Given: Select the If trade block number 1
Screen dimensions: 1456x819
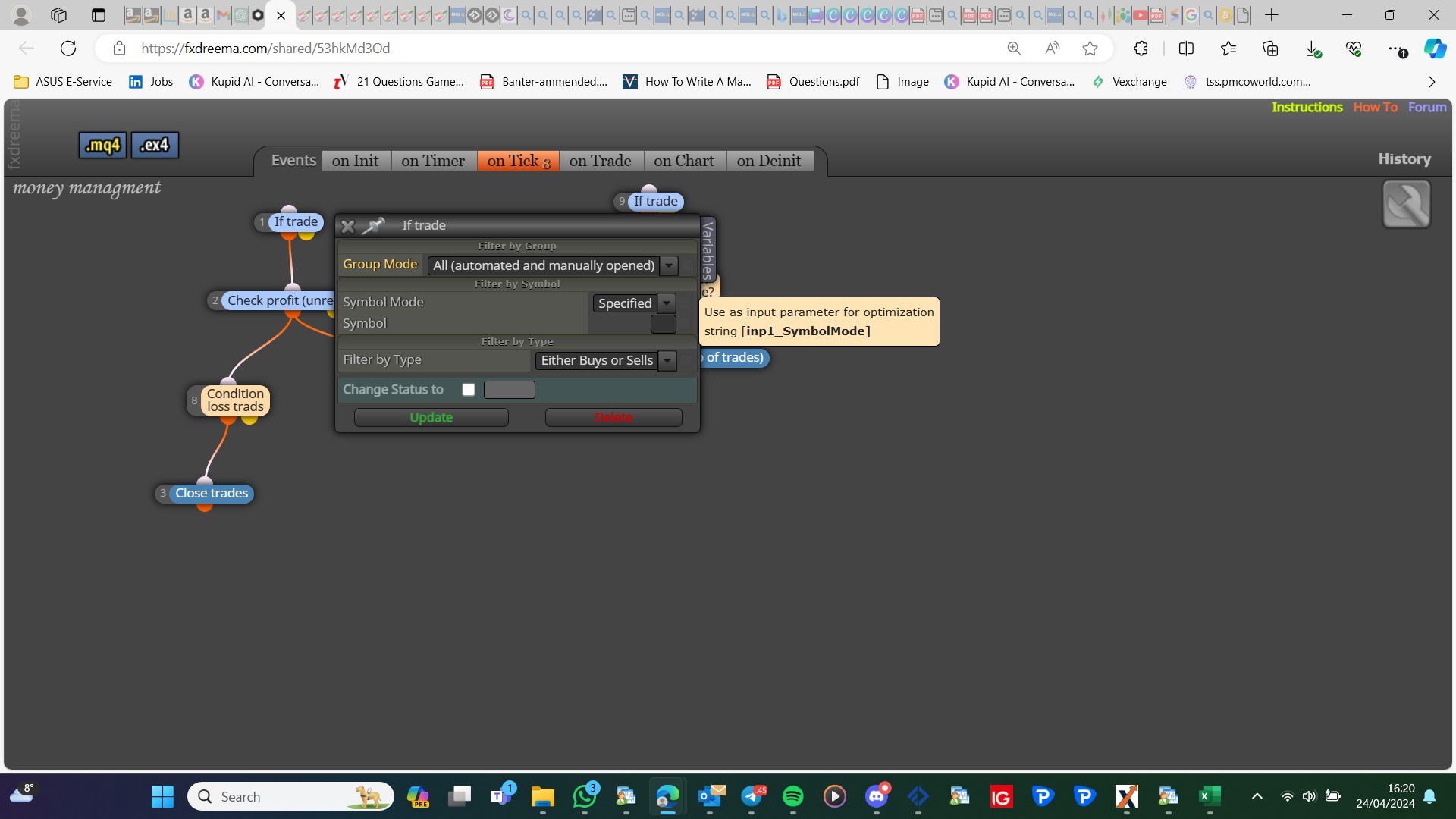Looking at the screenshot, I should [296, 222].
